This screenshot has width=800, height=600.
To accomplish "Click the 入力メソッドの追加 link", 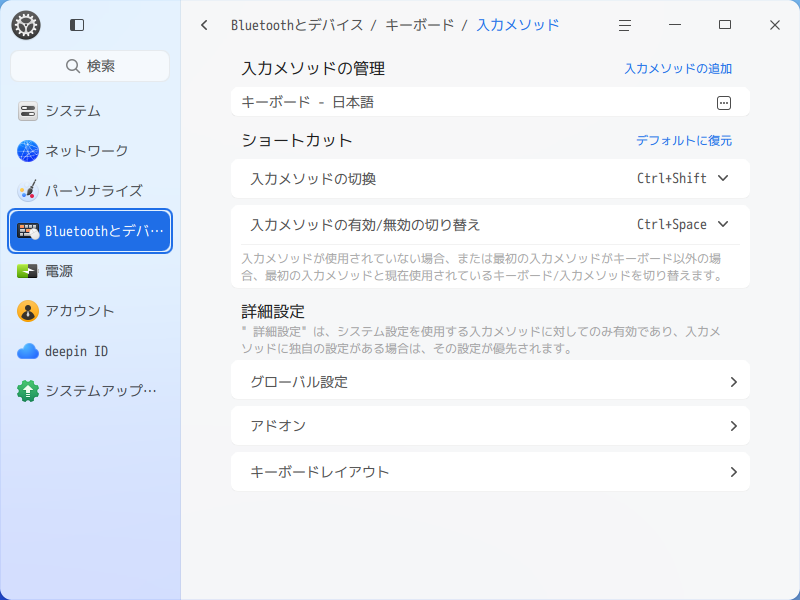I will coord(678,68).
